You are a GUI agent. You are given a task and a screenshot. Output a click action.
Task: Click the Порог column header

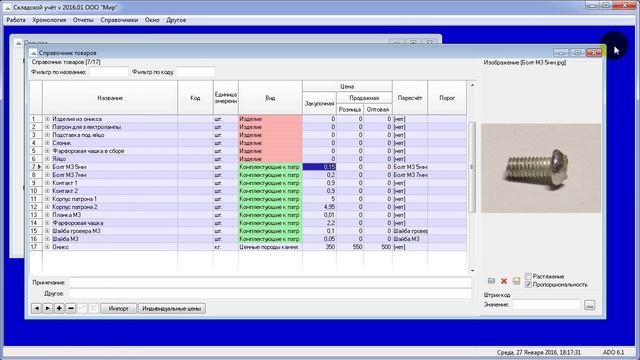click(447, 98)
